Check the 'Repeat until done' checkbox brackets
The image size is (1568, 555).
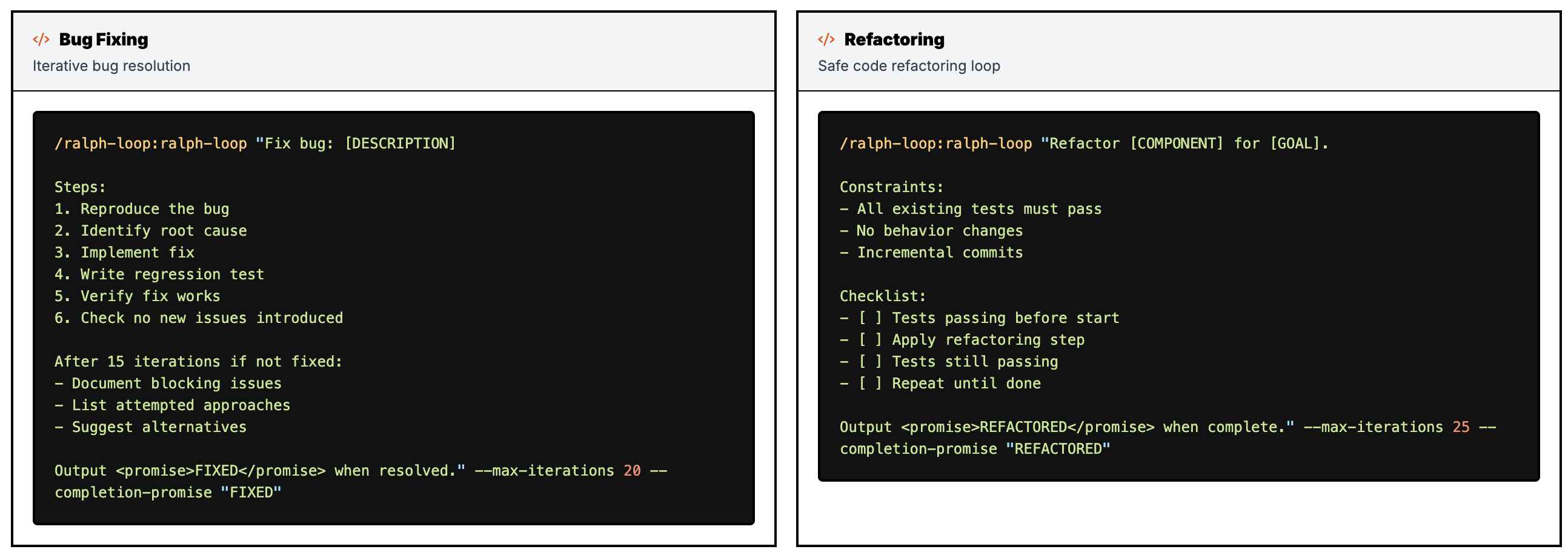(x=870, y=384)
